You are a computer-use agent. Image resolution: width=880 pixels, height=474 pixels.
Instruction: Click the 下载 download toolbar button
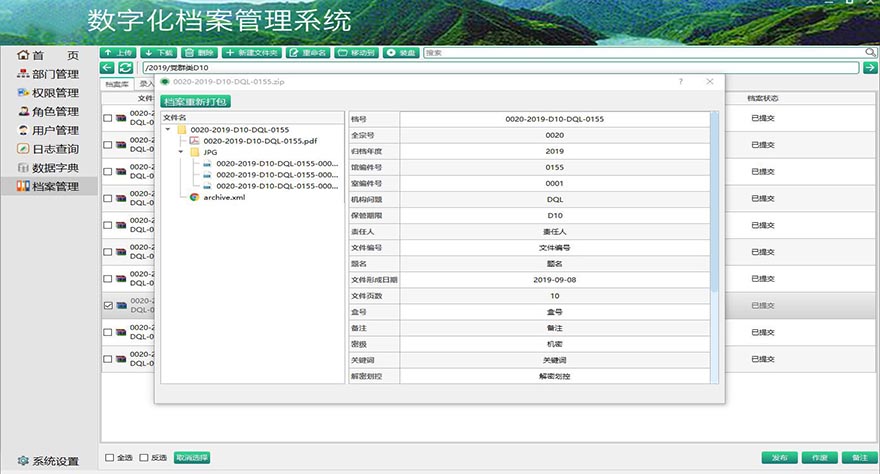click(158, 52)
